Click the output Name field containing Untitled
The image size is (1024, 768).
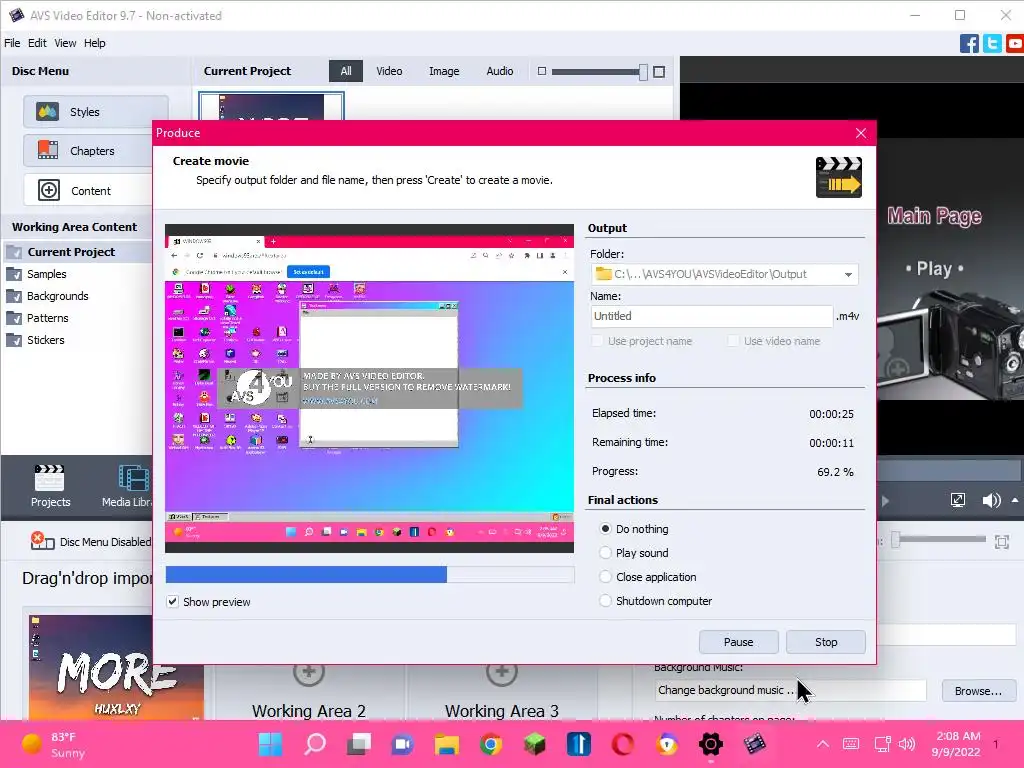click(712, 316)
